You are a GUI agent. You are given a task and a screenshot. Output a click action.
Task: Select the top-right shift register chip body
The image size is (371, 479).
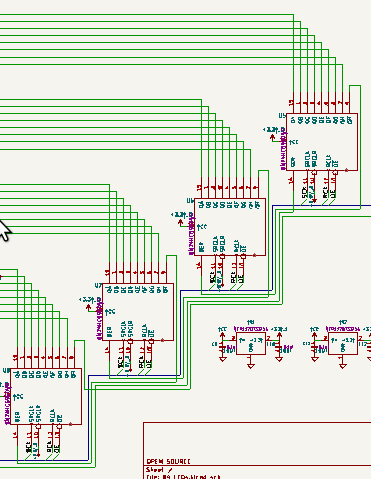[322, 142]
